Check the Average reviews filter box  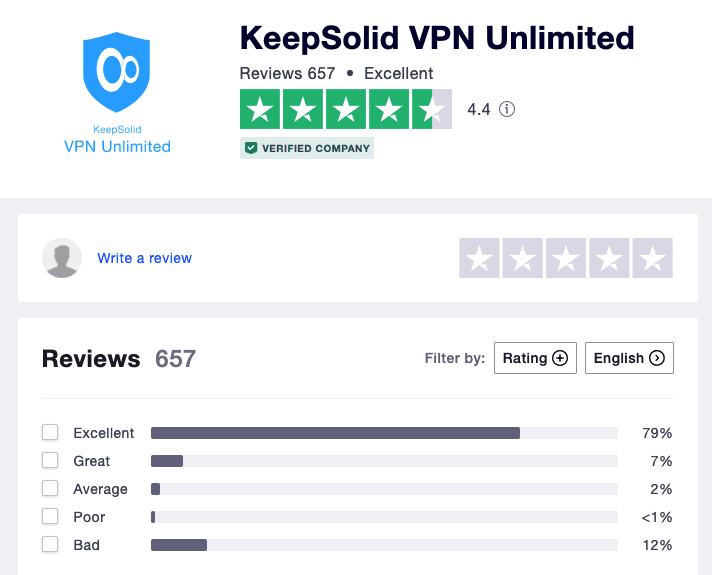point(50,489)
